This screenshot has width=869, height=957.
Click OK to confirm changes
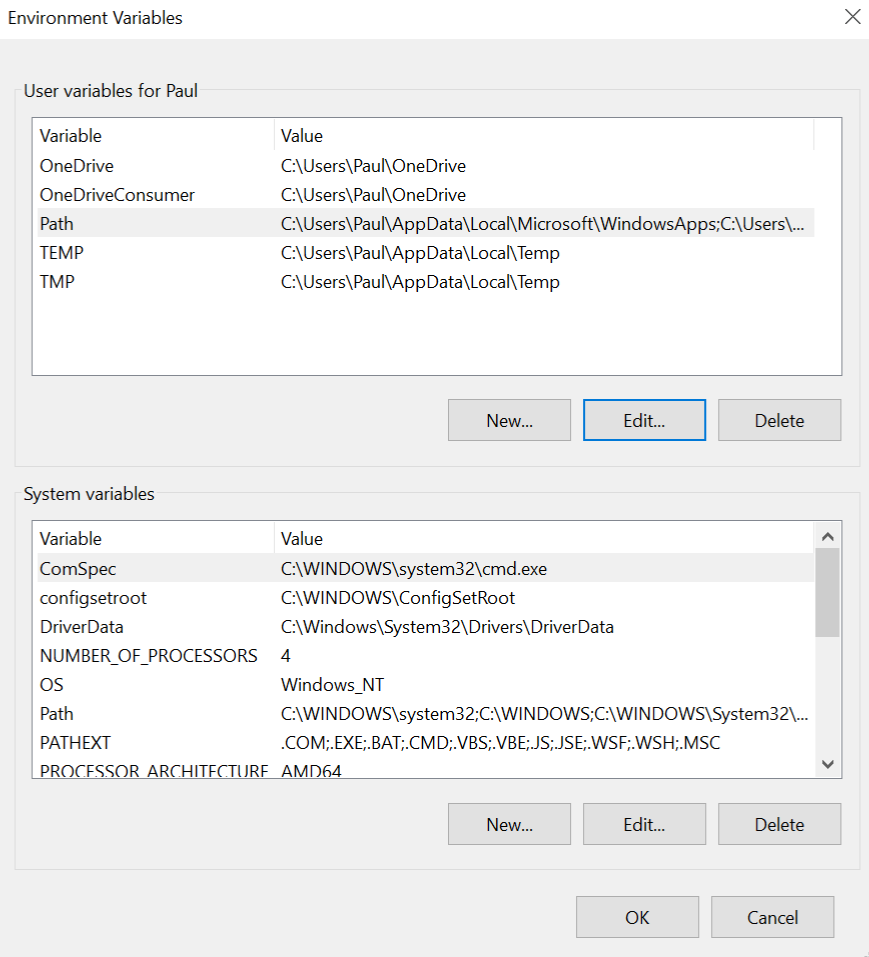(x=637, y=917)
